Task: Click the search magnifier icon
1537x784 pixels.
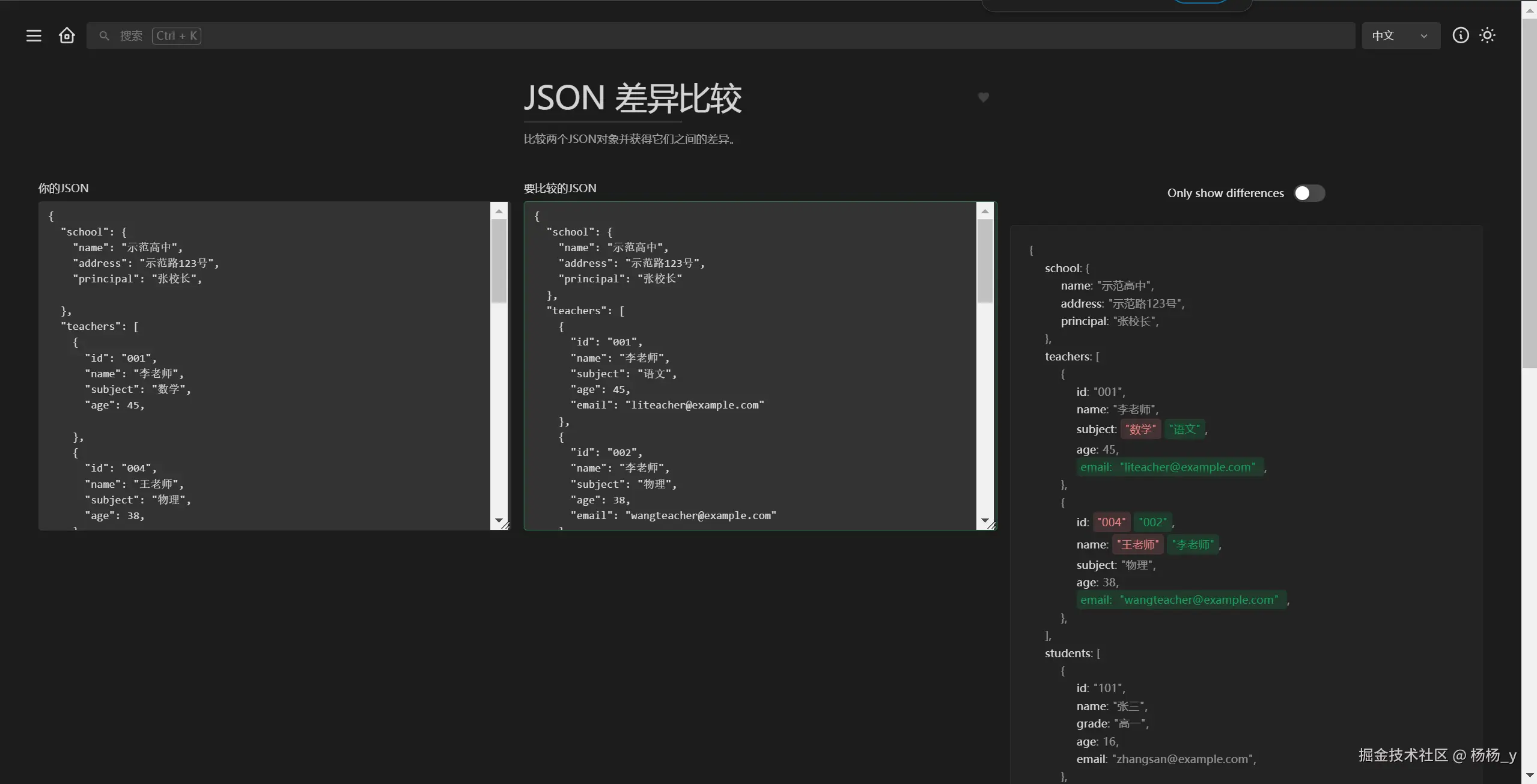Action: click(x=104, y=36)
